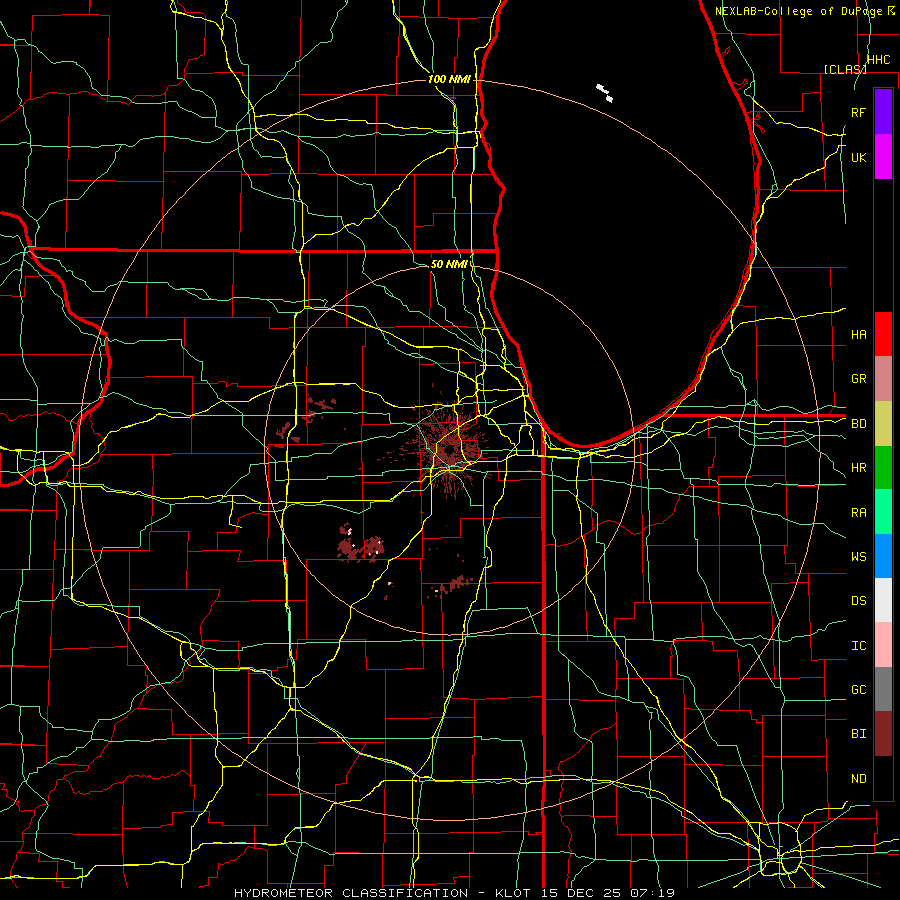Click the DS white legend swatch
Viewport: 900px width, 900px height.
(x=883, y=600)
